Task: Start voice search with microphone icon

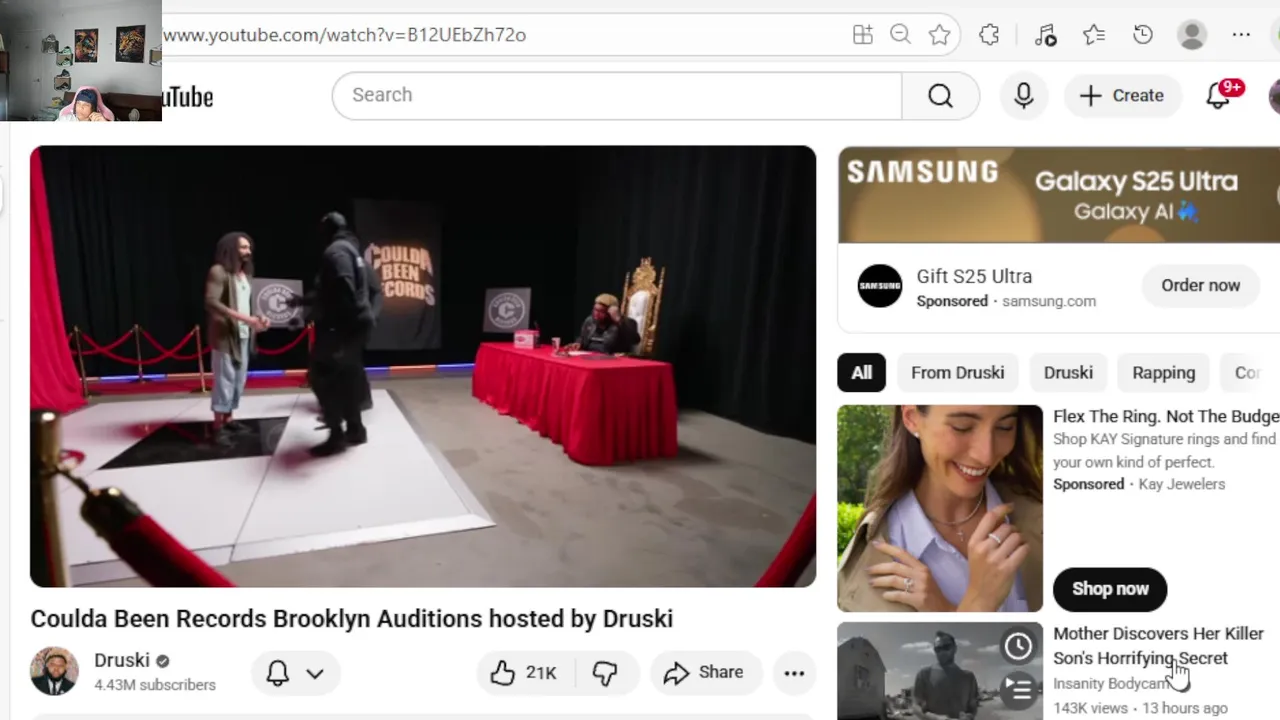Action: [1023, 95]
